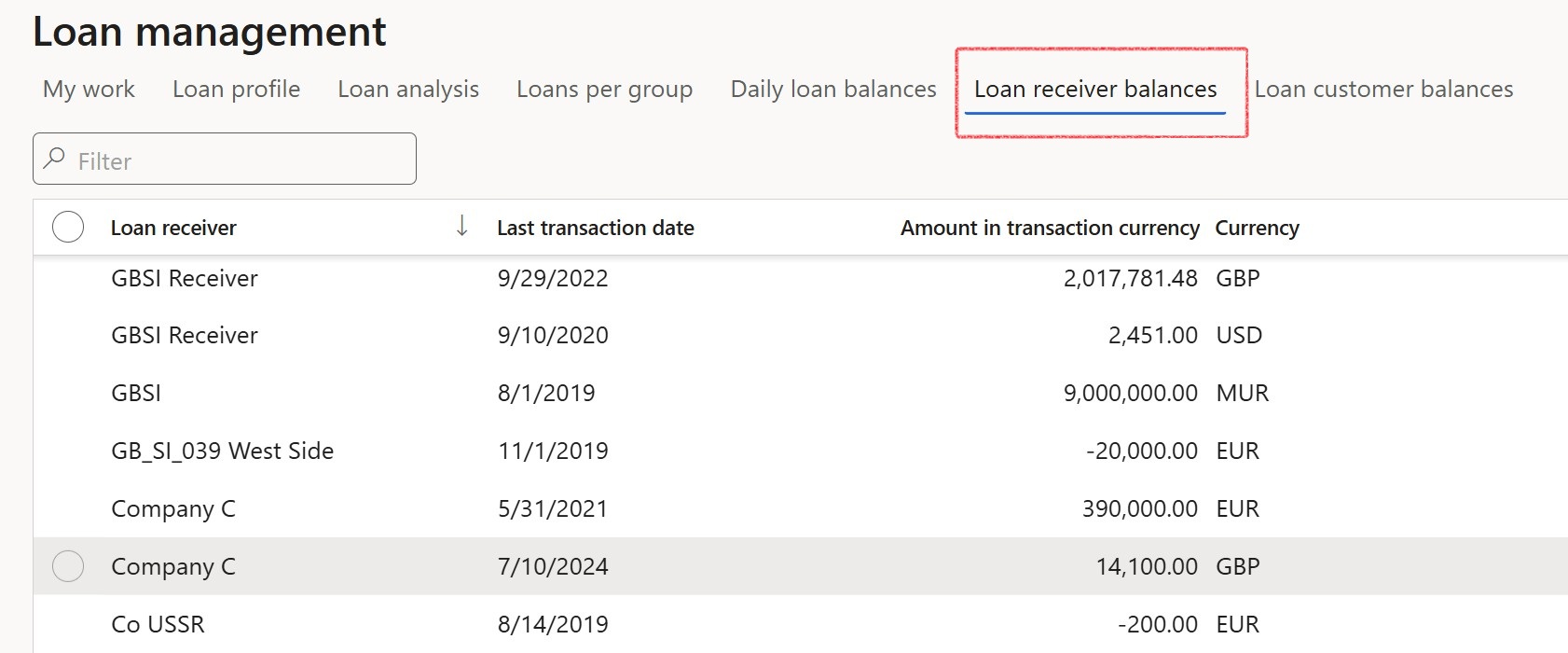Click the select-all circle in the table header
1568x653 pixels.
pos(67,226)
